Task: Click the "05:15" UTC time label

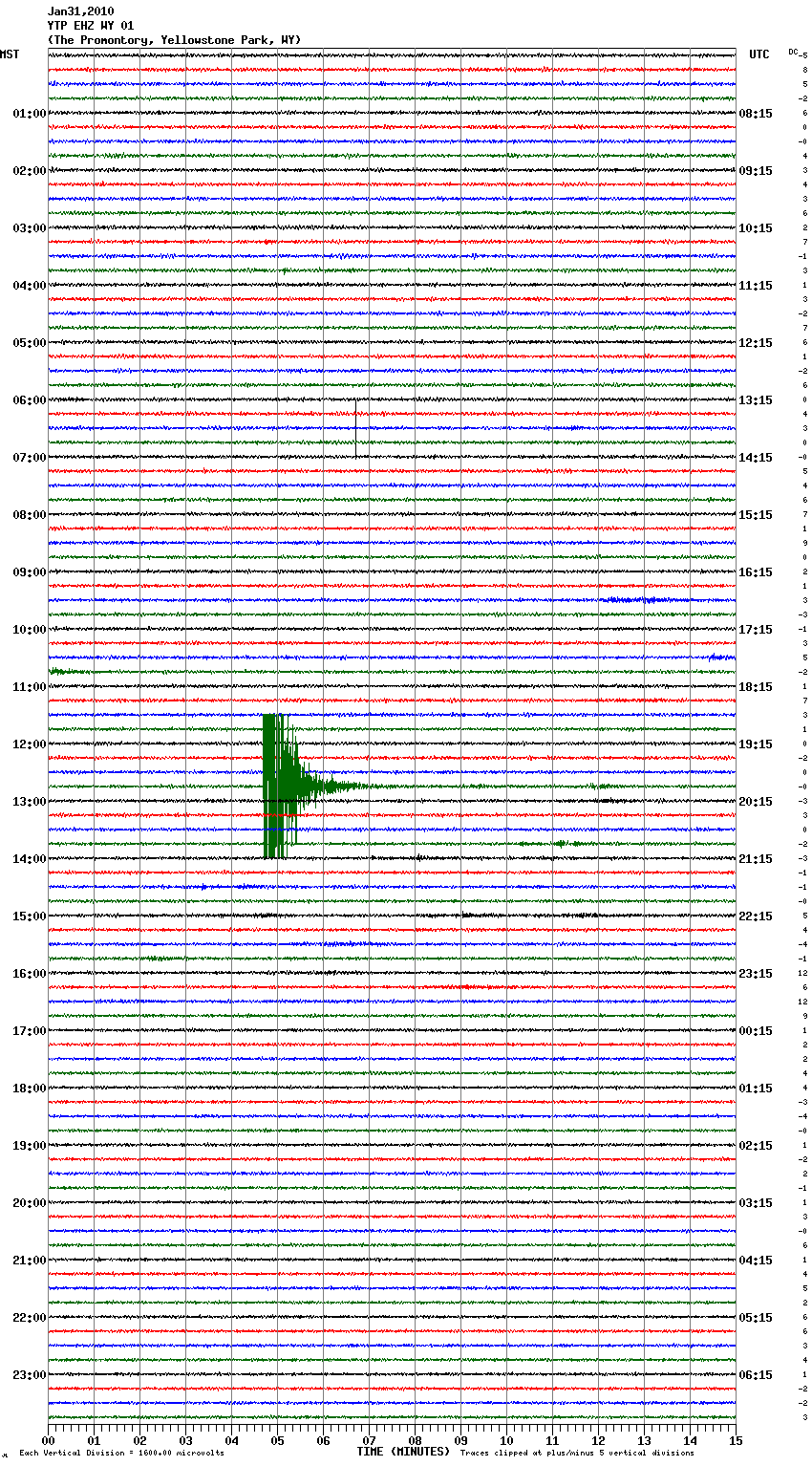Action: tap(756, 1318)
